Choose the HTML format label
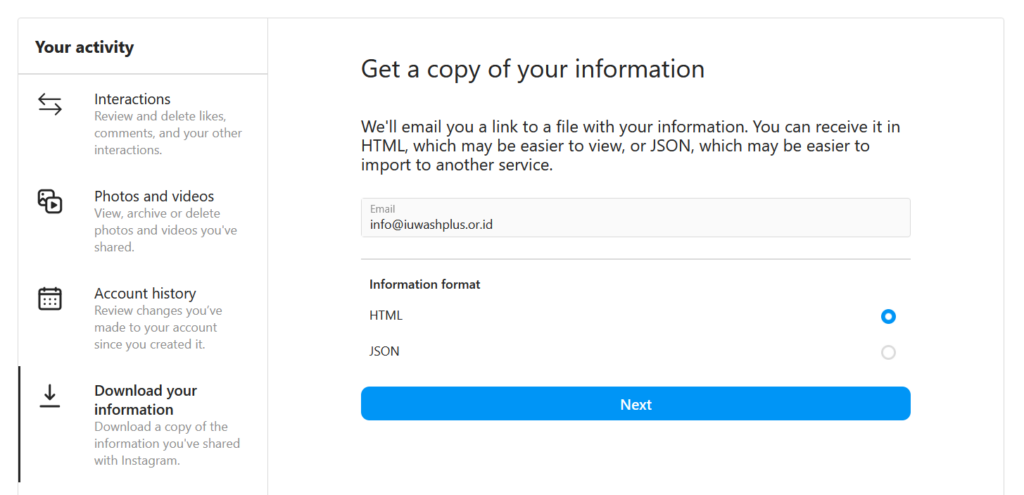 click(x=386, y=316)
